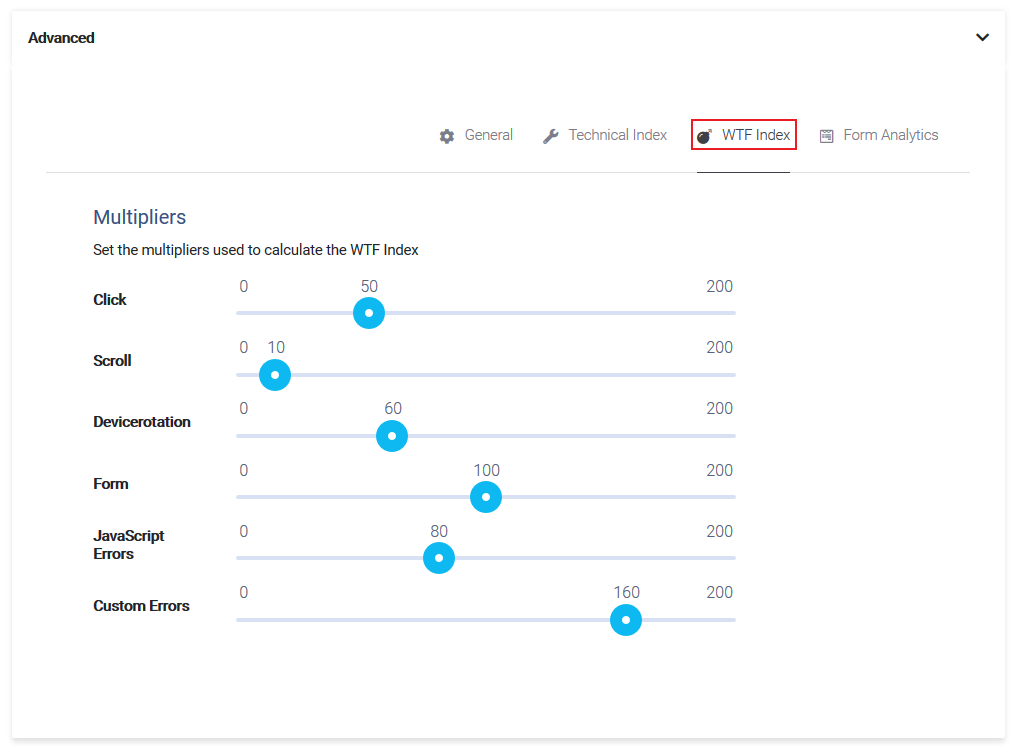1014x747 pixels.
Task: Click the JavaScript Errors label
Action: pos(129,545)
